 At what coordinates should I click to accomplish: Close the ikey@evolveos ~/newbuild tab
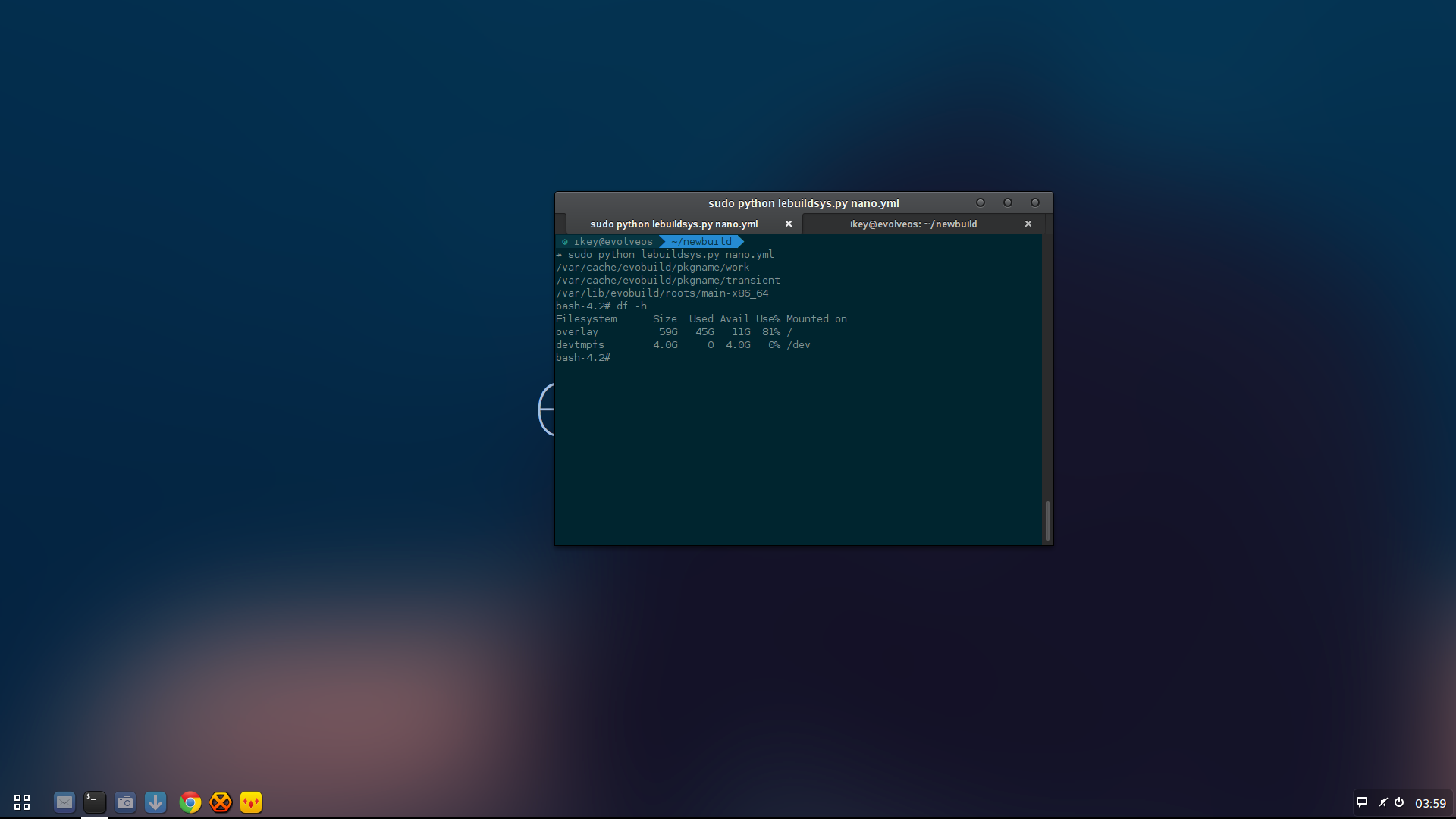point(1028,224)
